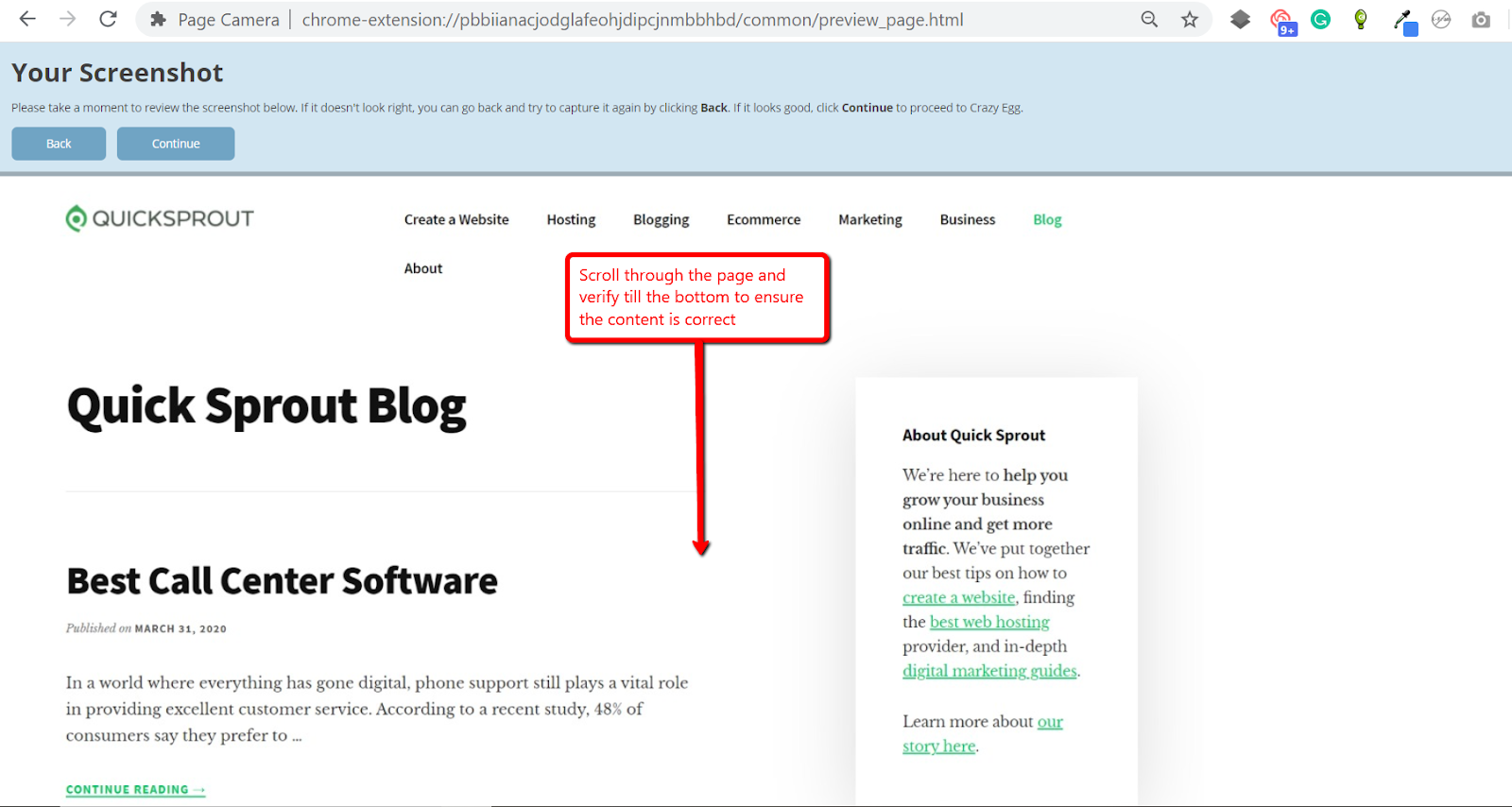
Task: Click the 'Your Screenshot' heading
Action: click(x=117, y=73)
